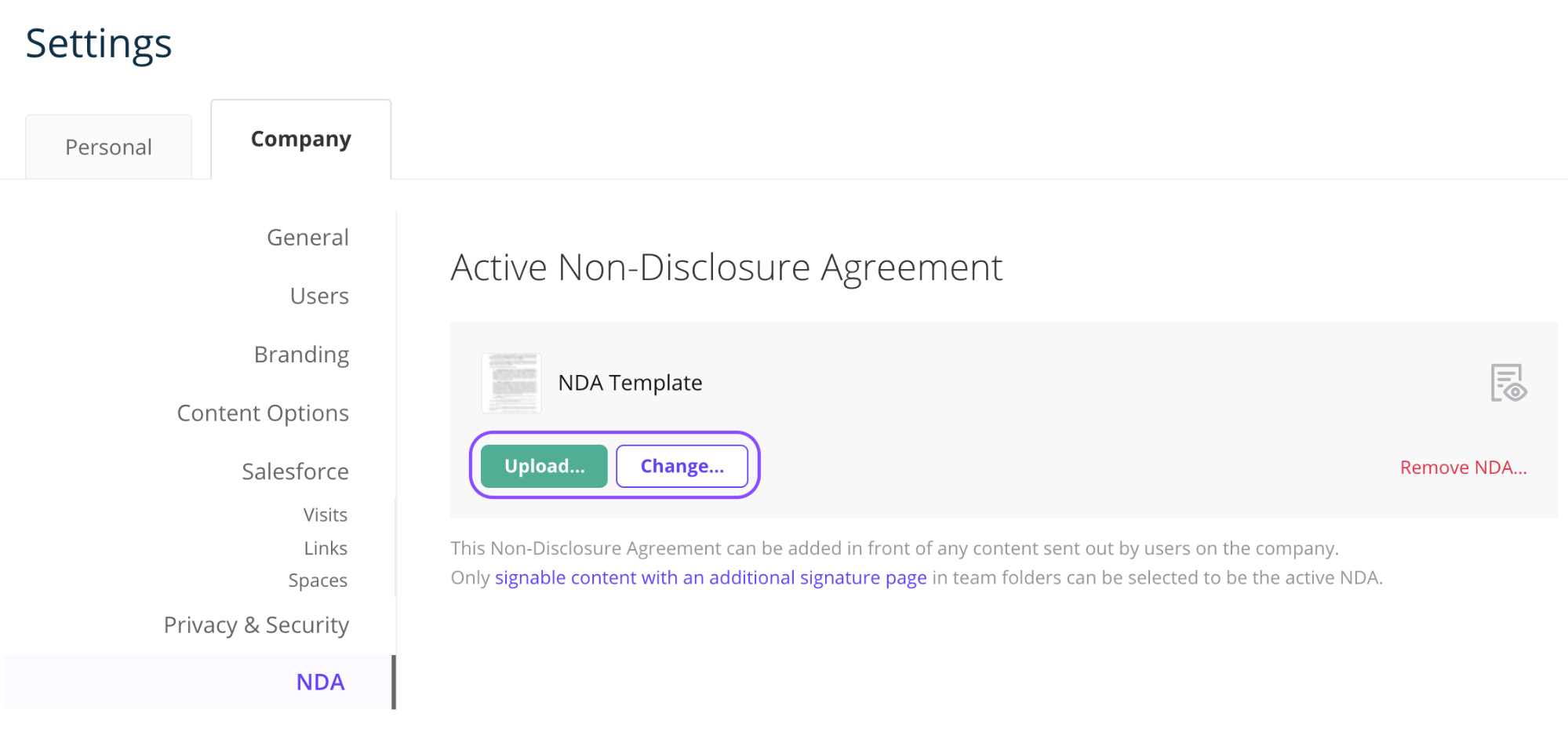This screenshot has width=1568, height=735.
Task: Preview the NDA Template document icon
Action: [1508, 383]
